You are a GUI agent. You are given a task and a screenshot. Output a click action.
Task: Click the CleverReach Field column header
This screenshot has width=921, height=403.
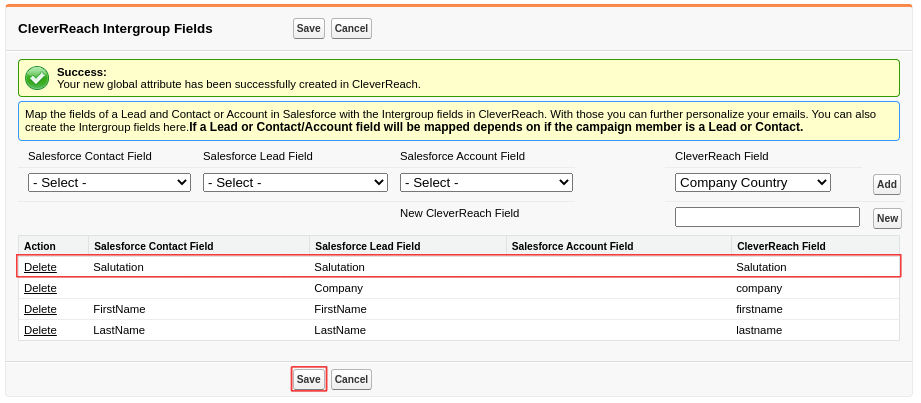tap(781, 246)
